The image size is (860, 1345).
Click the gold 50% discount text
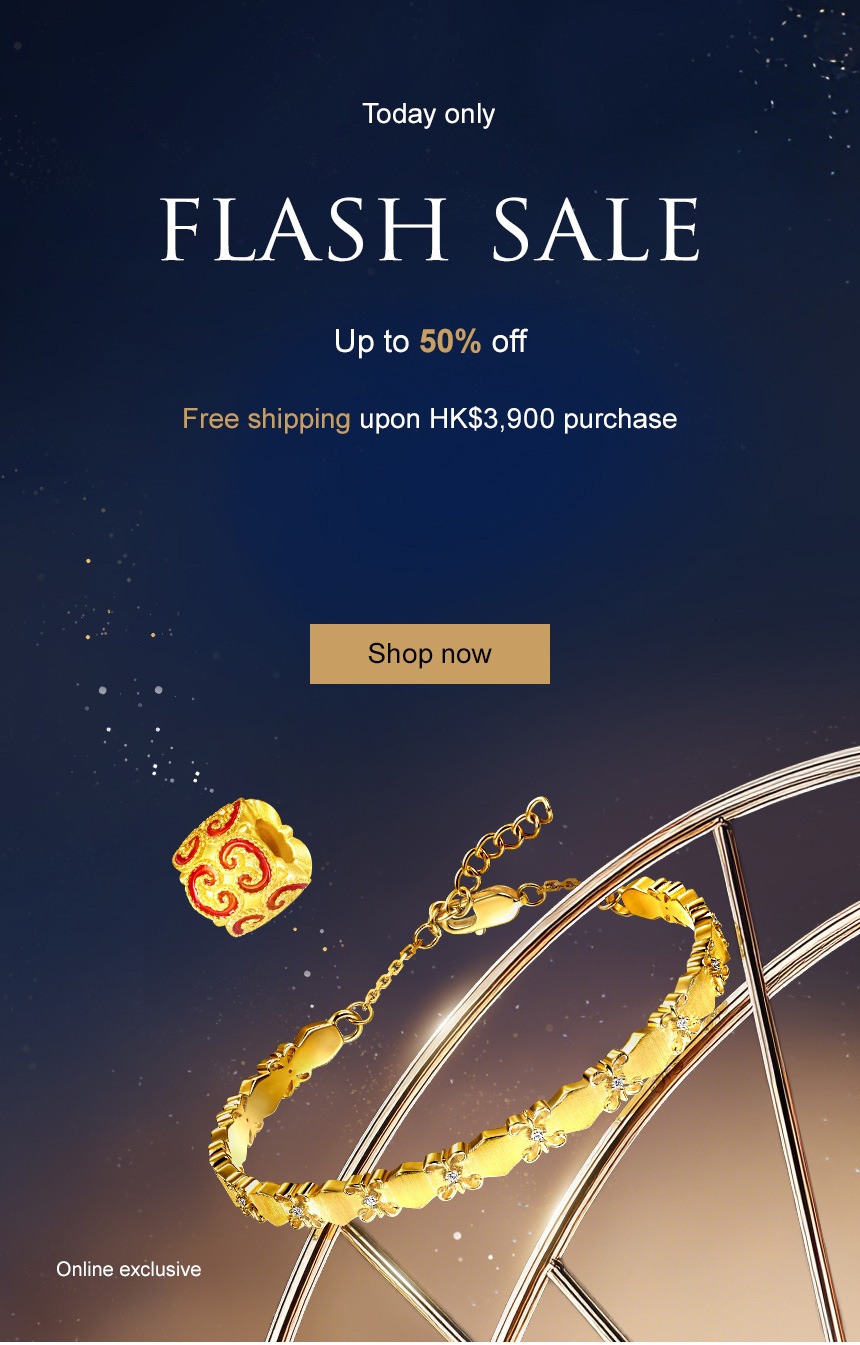(450, 341)
